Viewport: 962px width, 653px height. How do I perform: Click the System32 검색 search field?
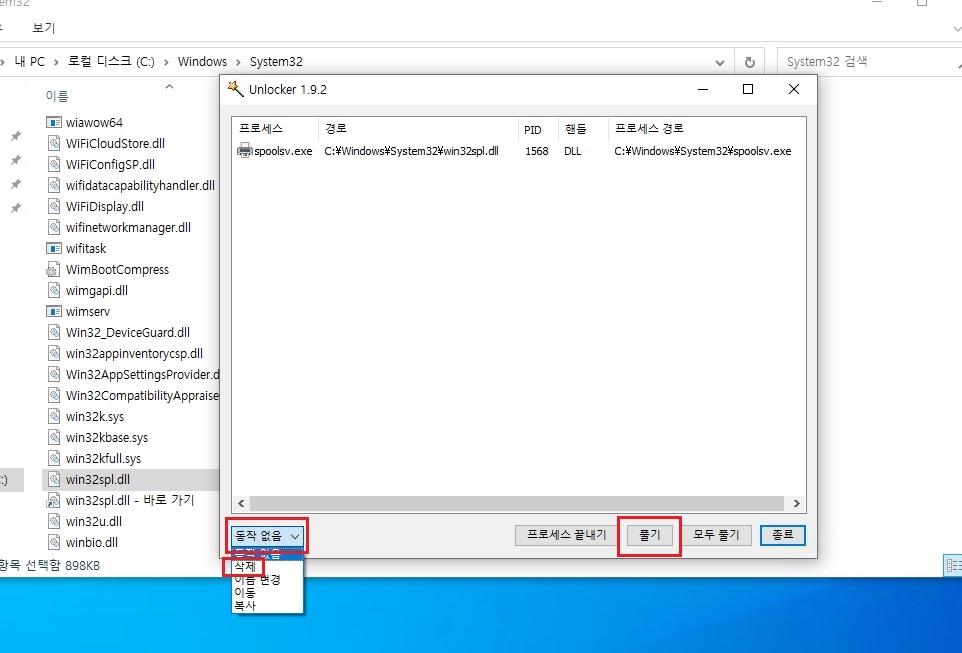[860, 62]
